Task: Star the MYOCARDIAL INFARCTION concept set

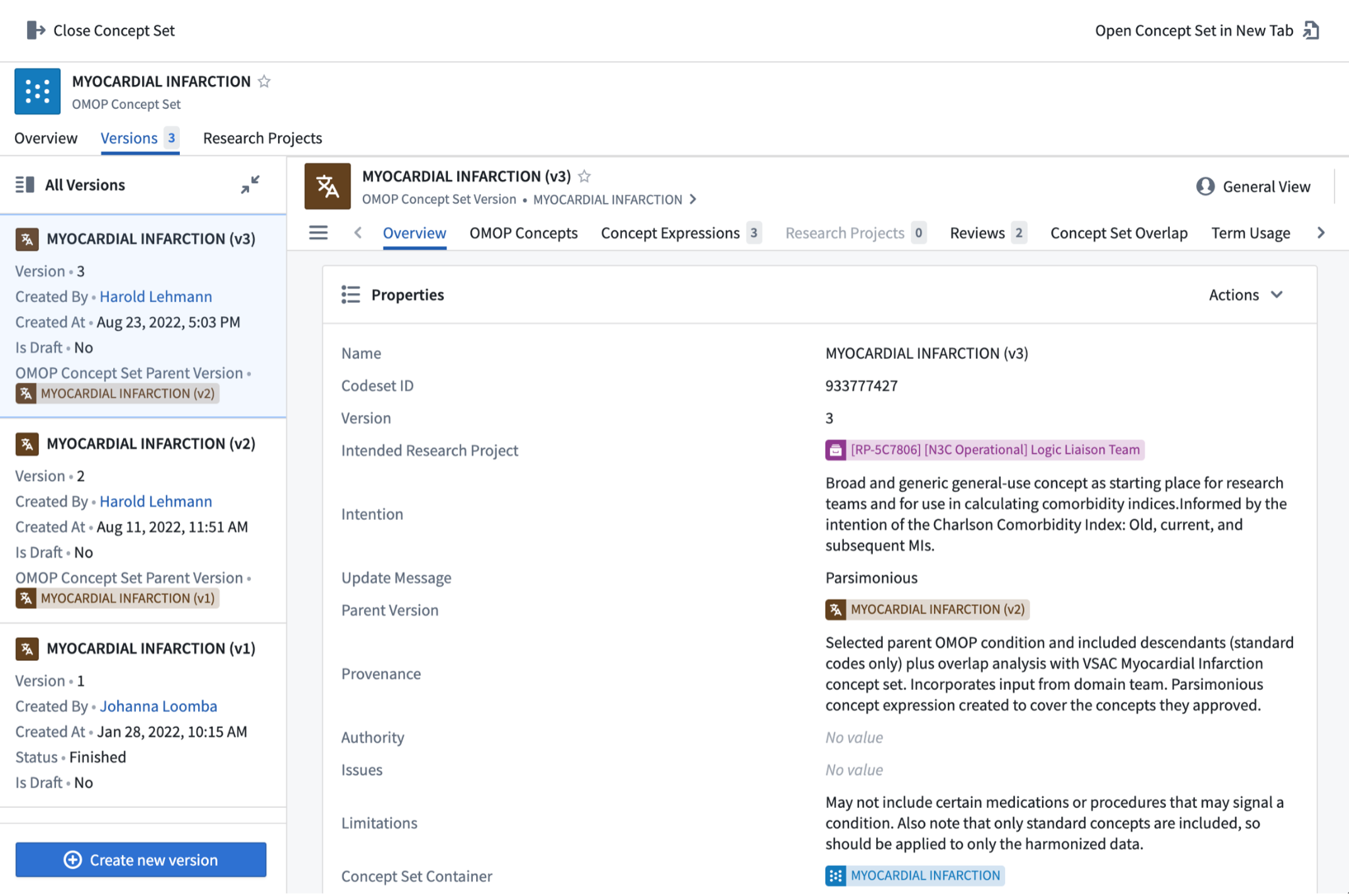Action: coord(264,82)
